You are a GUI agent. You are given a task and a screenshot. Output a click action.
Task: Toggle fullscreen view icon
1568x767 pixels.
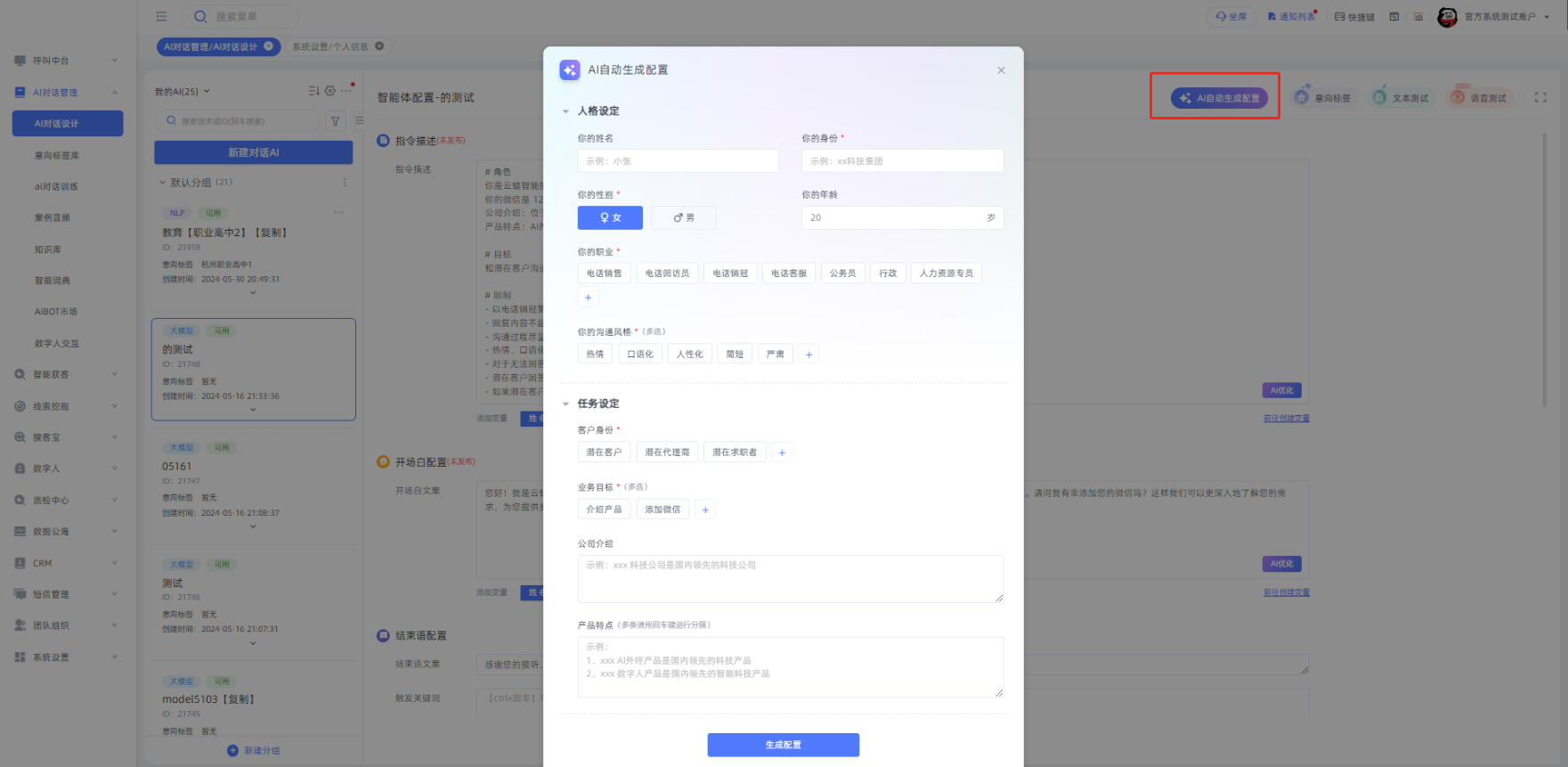[x=1540, y=98]
